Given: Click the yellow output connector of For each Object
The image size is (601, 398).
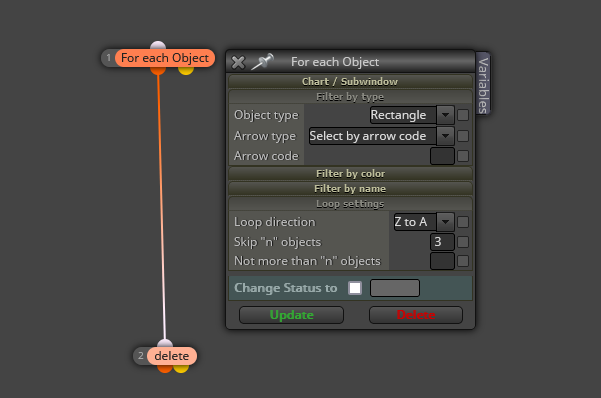Looking at the screenshot, I should 186,71.
